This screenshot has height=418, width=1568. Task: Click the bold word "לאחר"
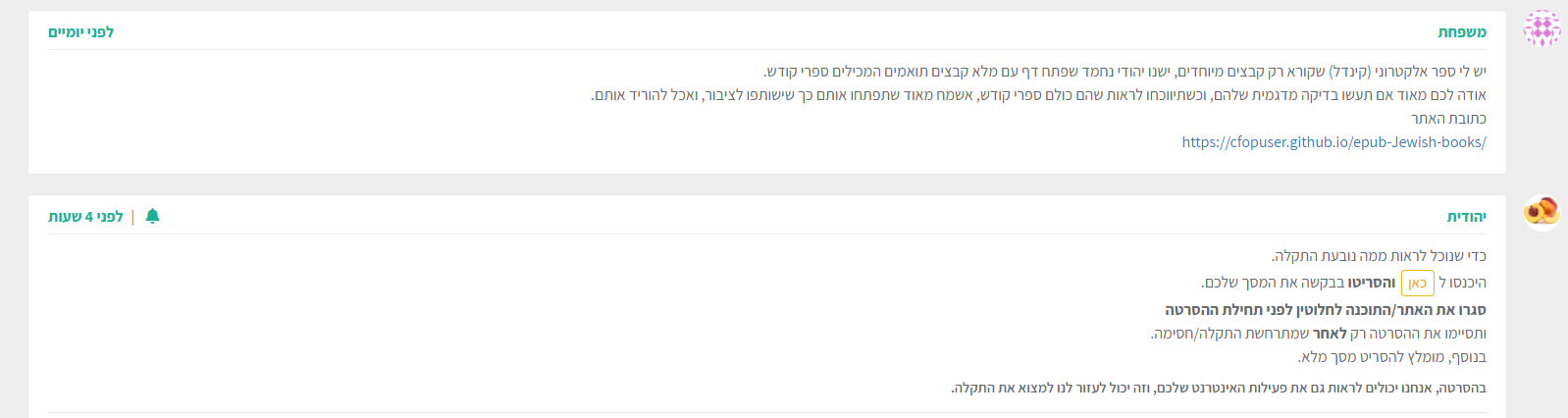pyautogui.click(x=1330, y=334)
